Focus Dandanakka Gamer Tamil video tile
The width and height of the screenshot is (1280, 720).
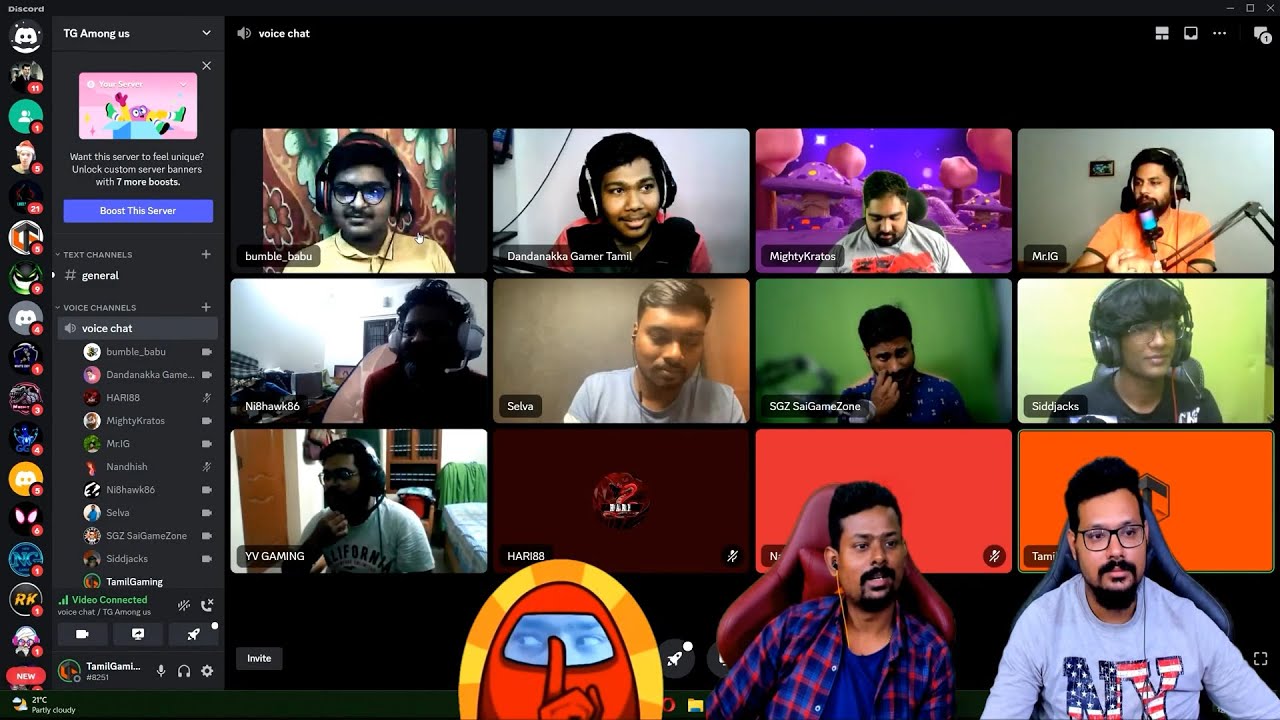(x=621, y=201)
